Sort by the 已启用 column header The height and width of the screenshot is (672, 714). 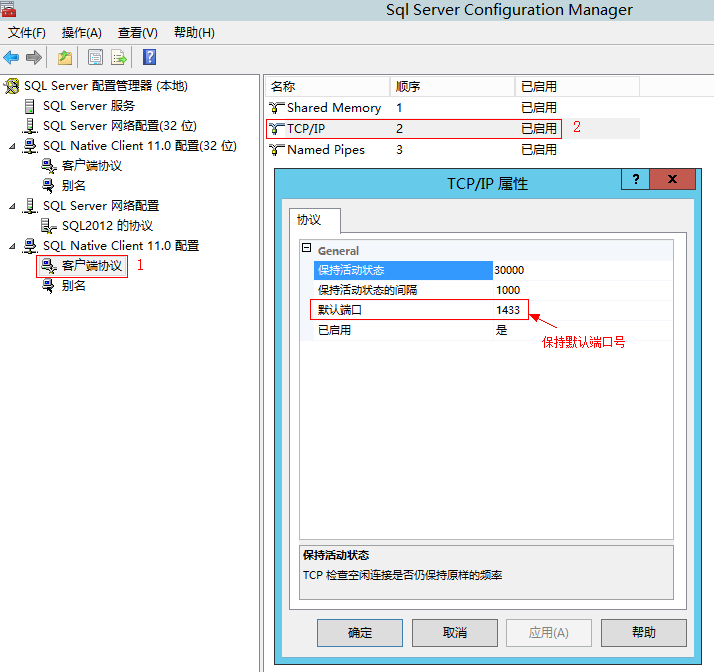pyautogui.click(x=577, y=87)
